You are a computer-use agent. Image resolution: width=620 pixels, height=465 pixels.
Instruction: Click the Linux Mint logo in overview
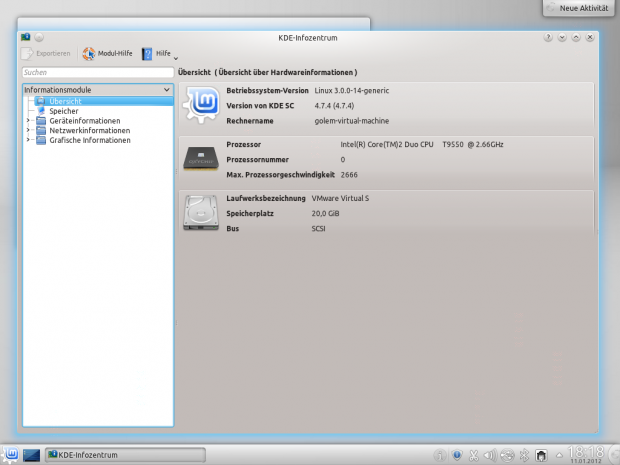[x=201, y=105]
